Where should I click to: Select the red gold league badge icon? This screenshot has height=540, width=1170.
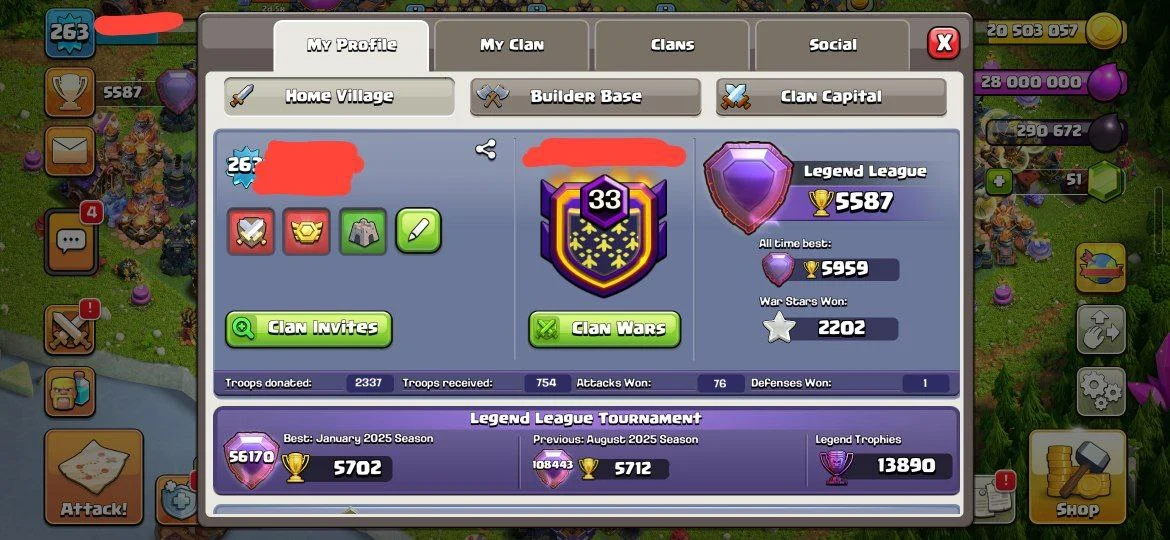(x=307, y=231)
